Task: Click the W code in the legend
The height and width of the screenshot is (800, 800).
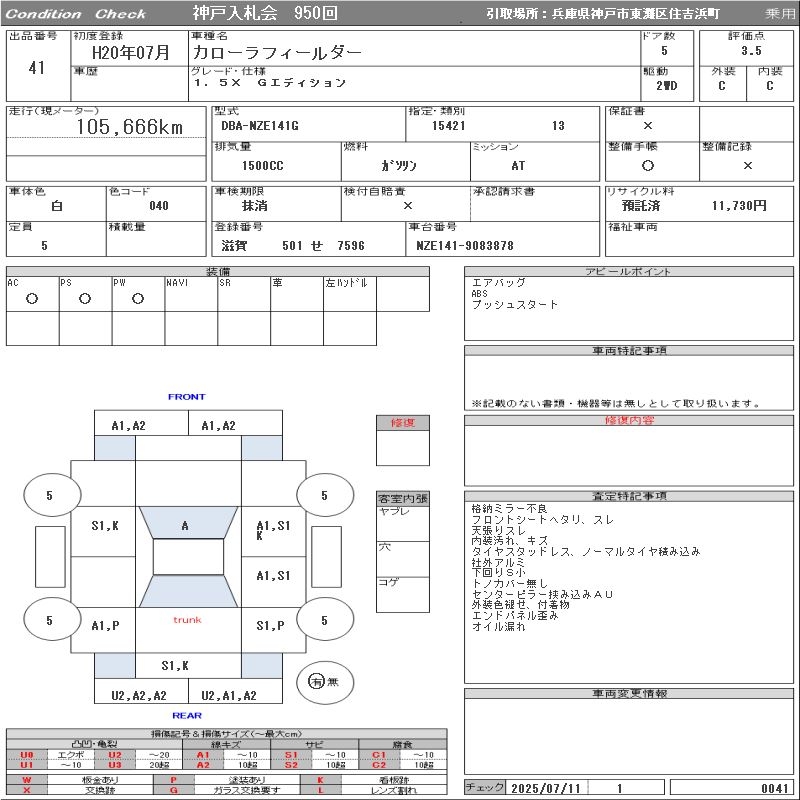Action: coord(27,780)
